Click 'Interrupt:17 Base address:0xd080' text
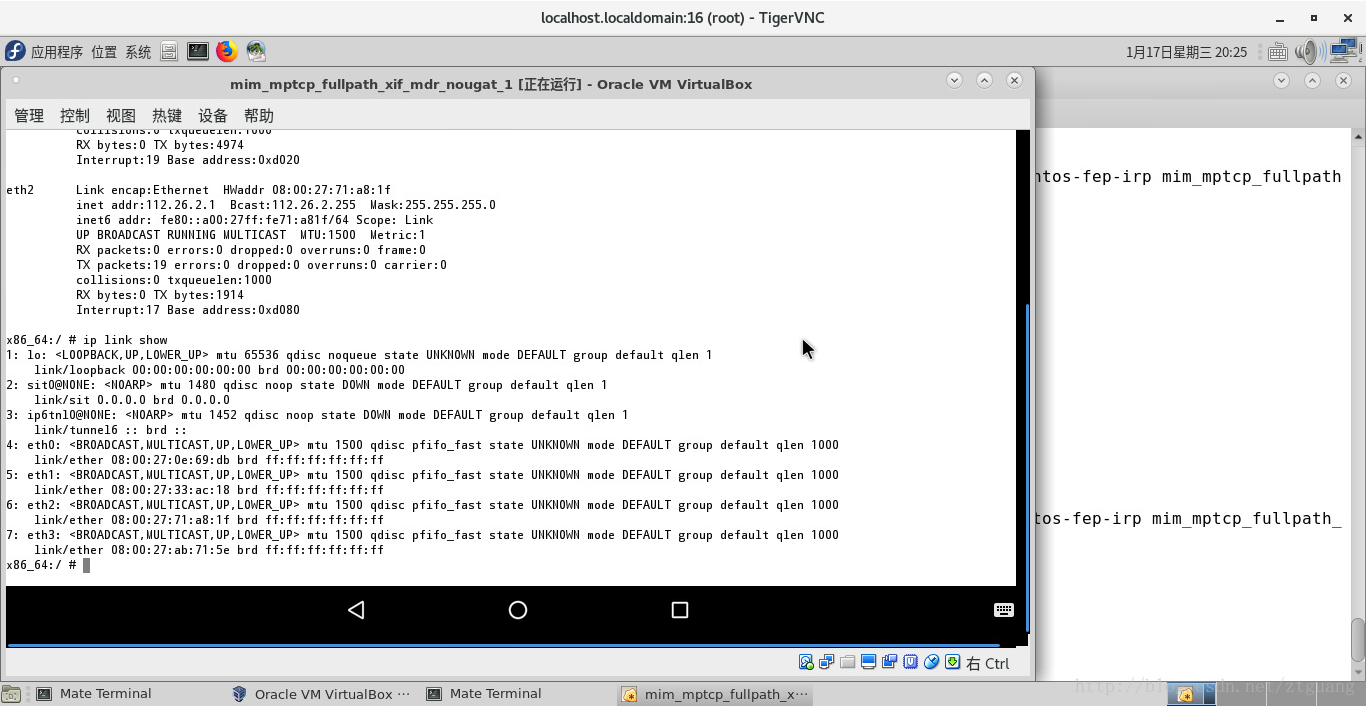Viewport: 1366px width, 706px height. click(188, 310)
